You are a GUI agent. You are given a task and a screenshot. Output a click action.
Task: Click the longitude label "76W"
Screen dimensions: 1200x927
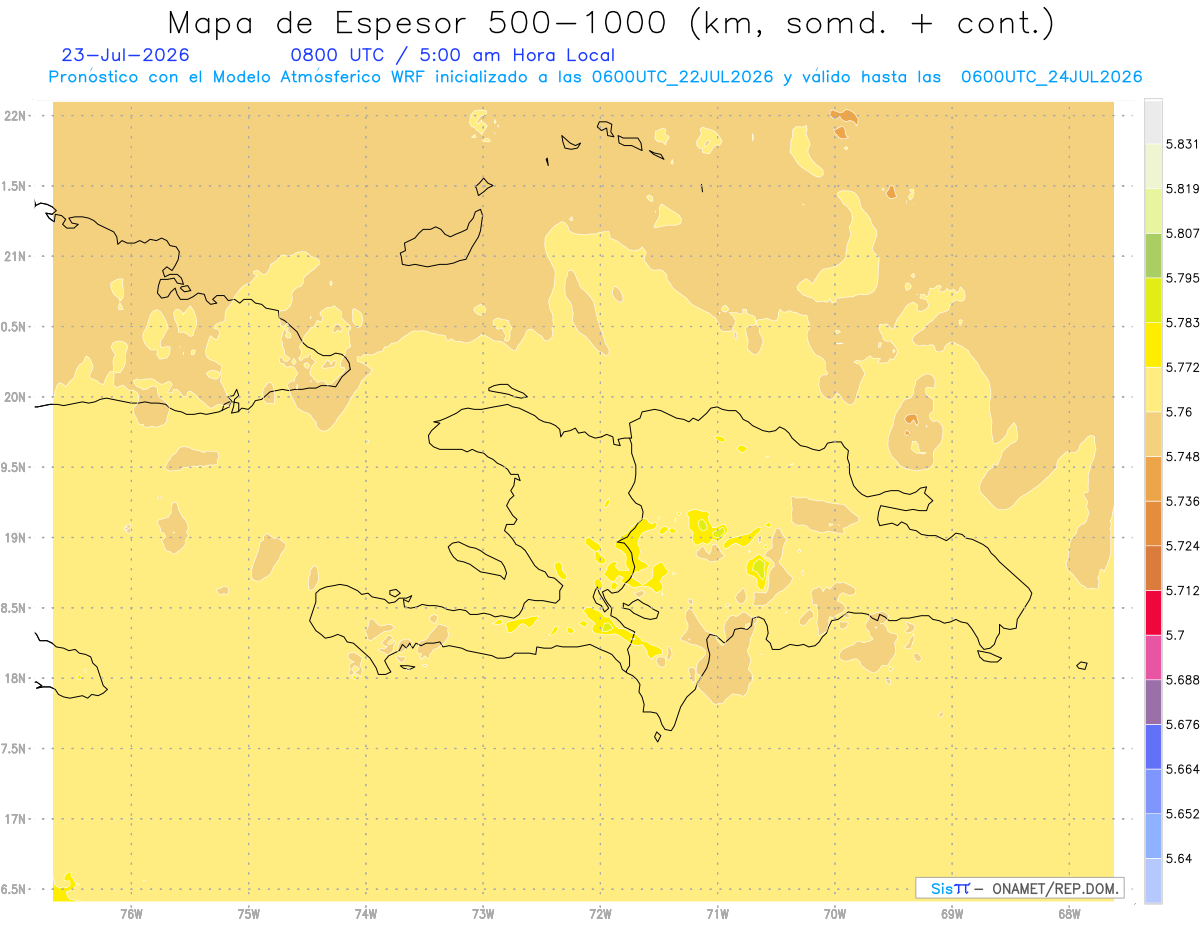[131, 913]
